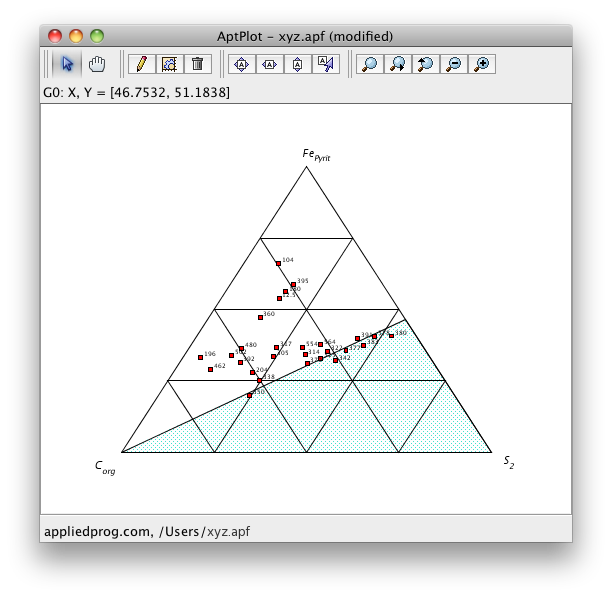Autoscale vertically with up-down arrows icon
612x597 pixels.
[297, 64]
